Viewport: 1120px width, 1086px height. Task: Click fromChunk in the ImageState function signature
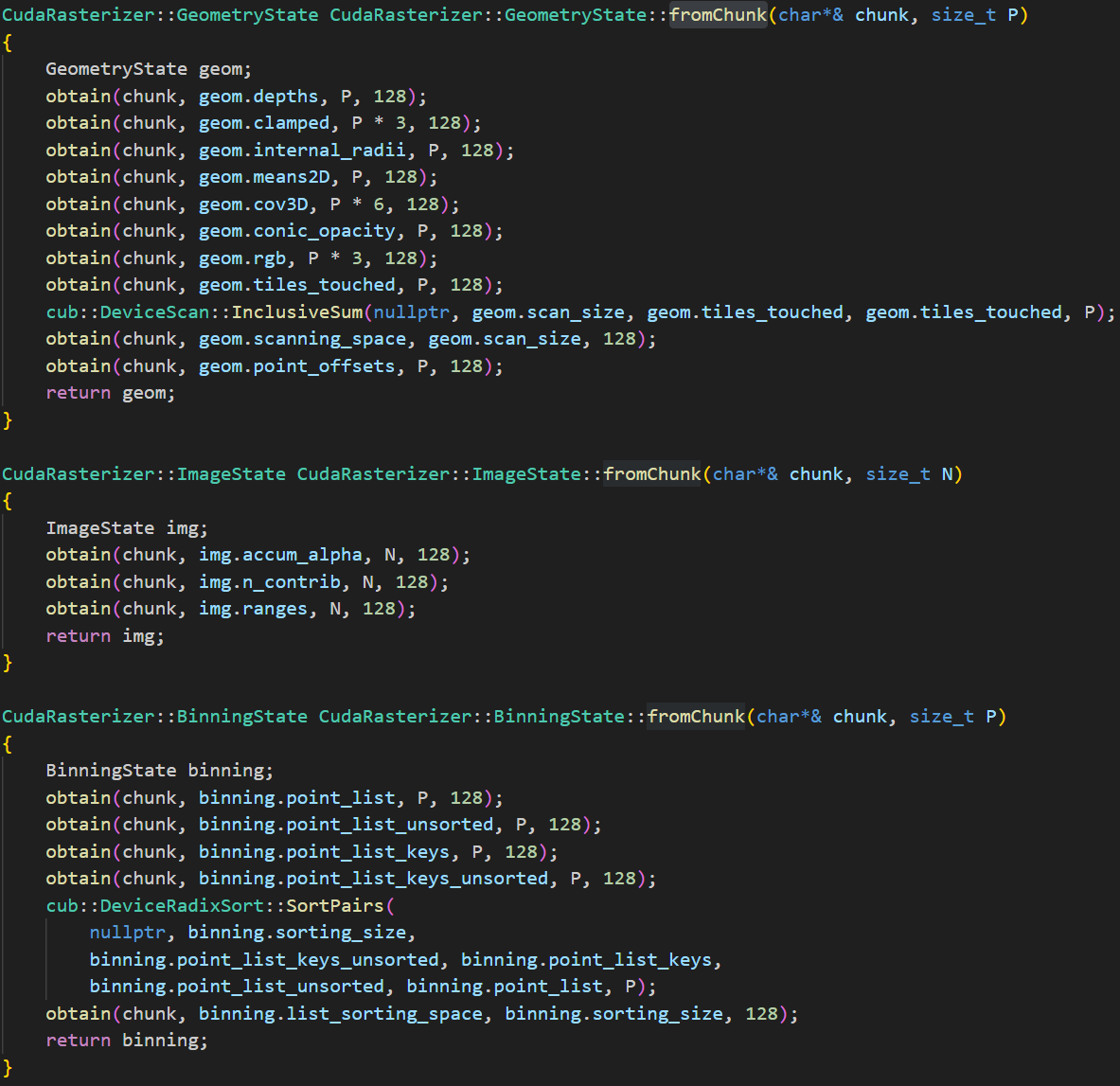pos(652,474)
